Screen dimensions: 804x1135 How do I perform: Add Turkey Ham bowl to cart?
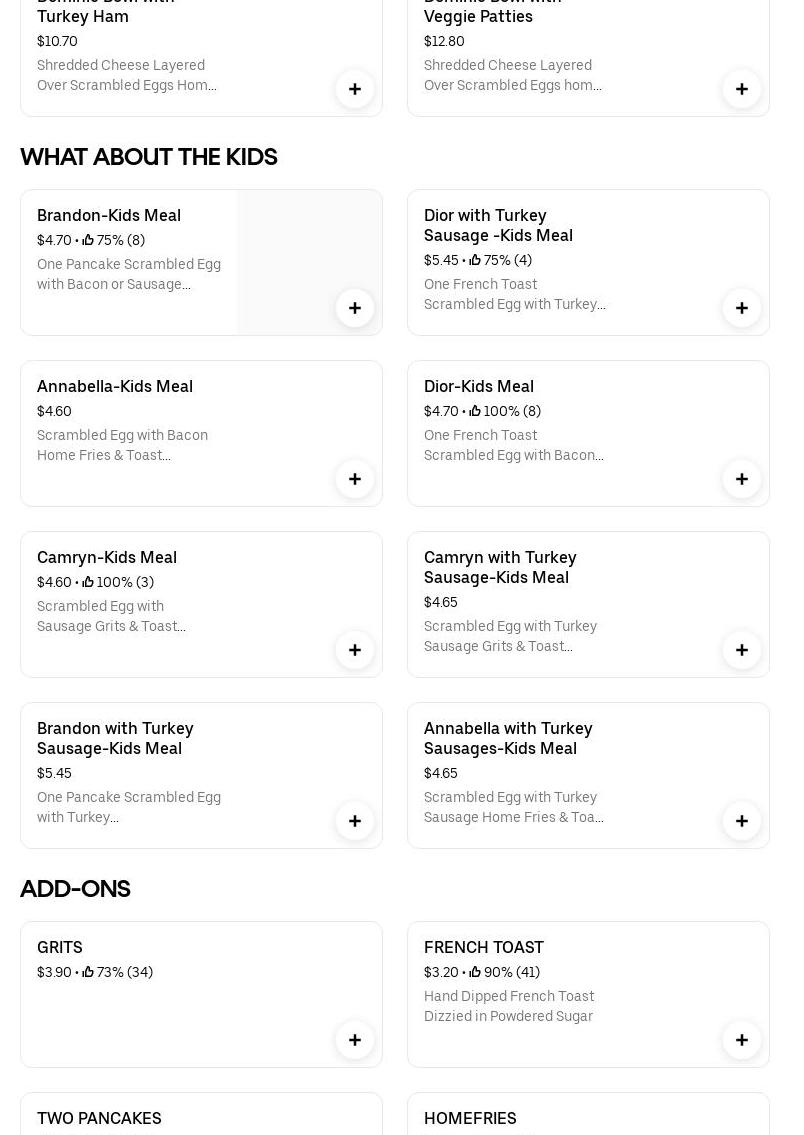(x=355, y=89)
